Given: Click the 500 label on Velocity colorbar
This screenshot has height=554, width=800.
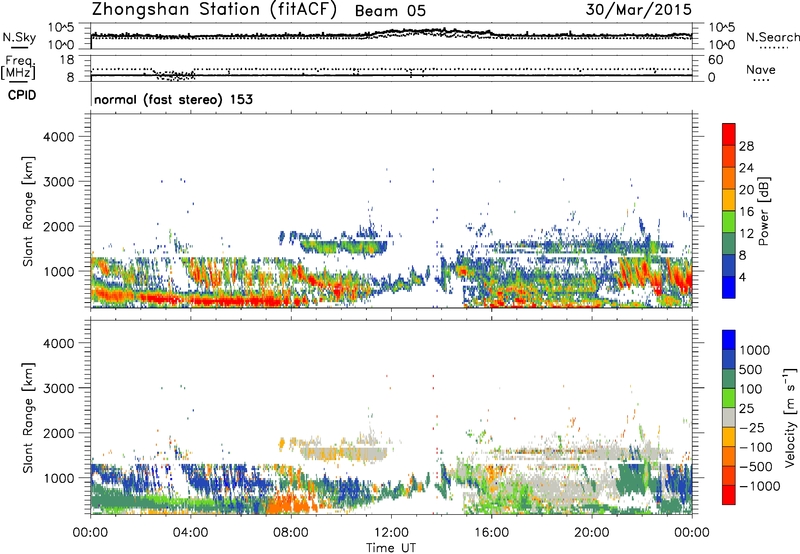Looking at the screenshot, I should pyautogui.click(x=752, y=370).
